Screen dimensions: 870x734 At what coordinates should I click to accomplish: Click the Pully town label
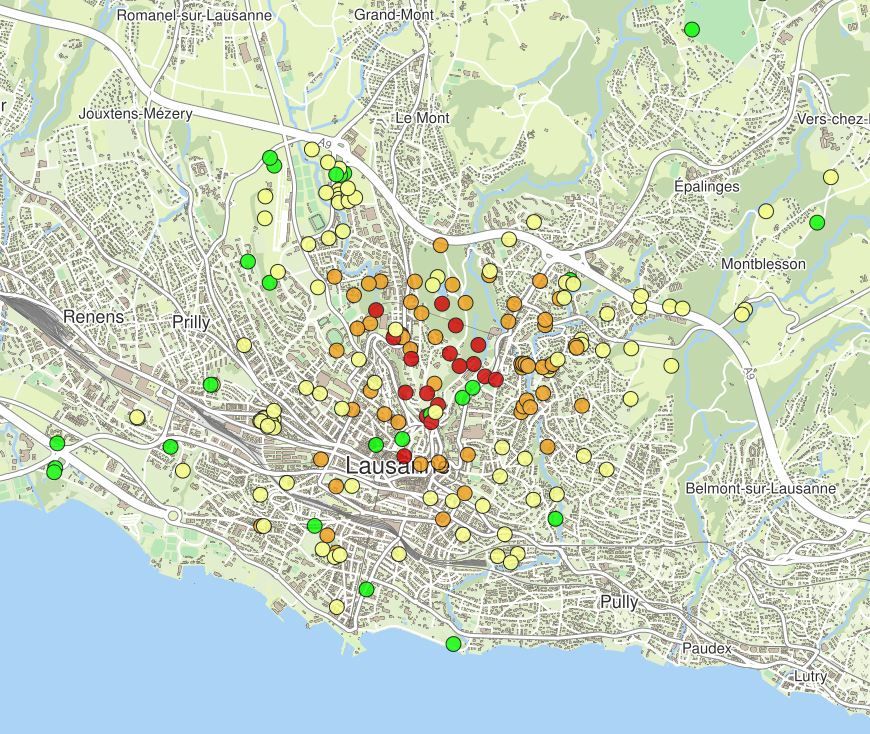coord(619,602)
